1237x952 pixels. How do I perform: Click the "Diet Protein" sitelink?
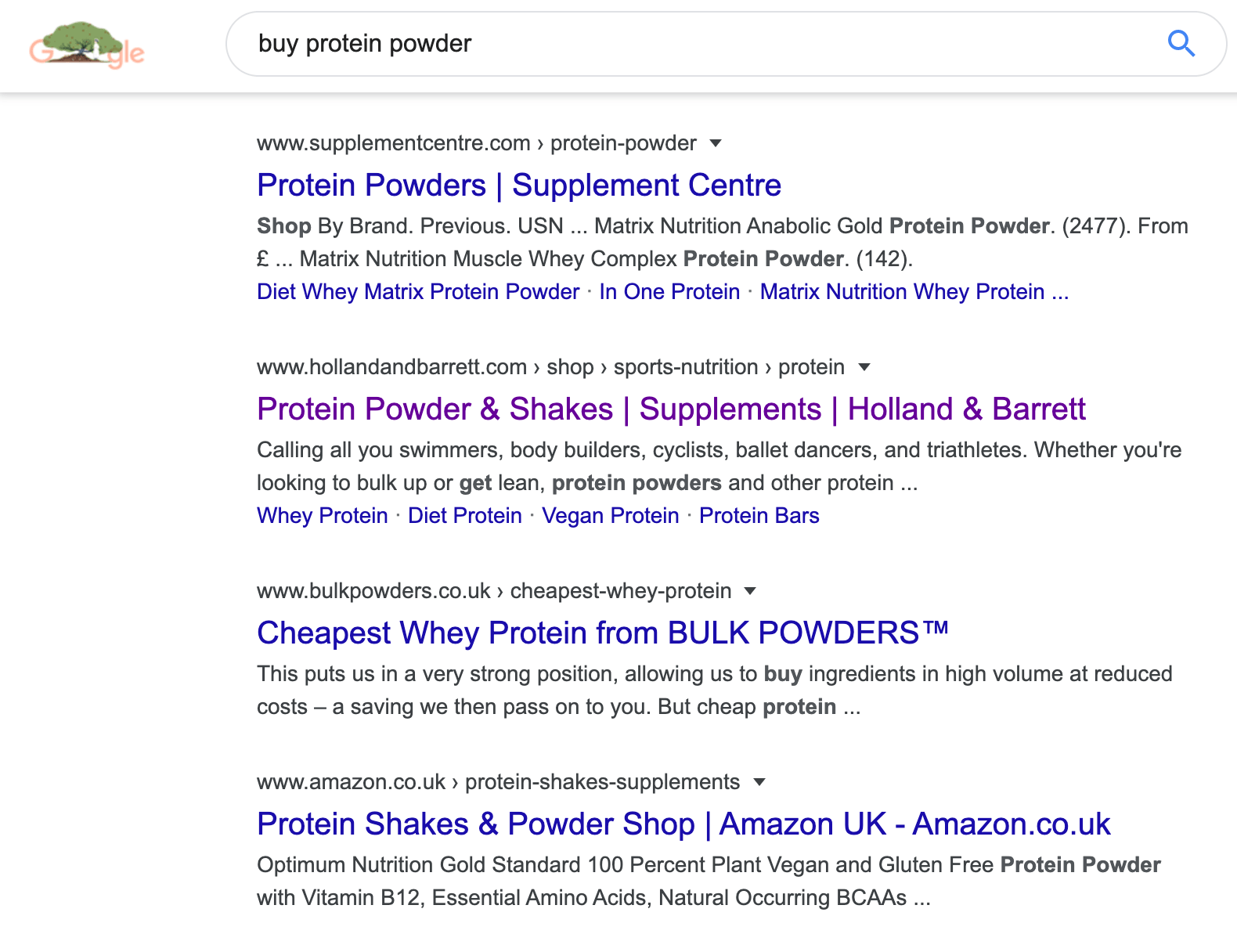464,516
